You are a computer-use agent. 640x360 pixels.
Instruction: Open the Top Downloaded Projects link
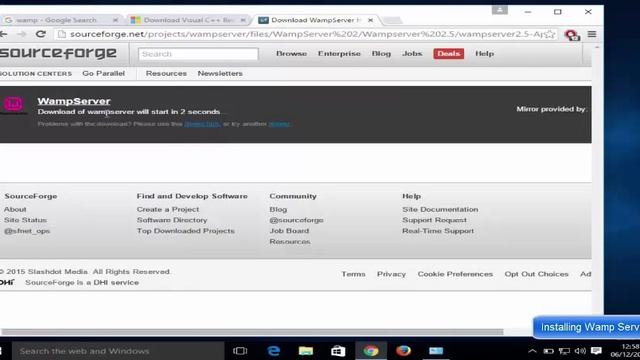(x=186, y=231)
